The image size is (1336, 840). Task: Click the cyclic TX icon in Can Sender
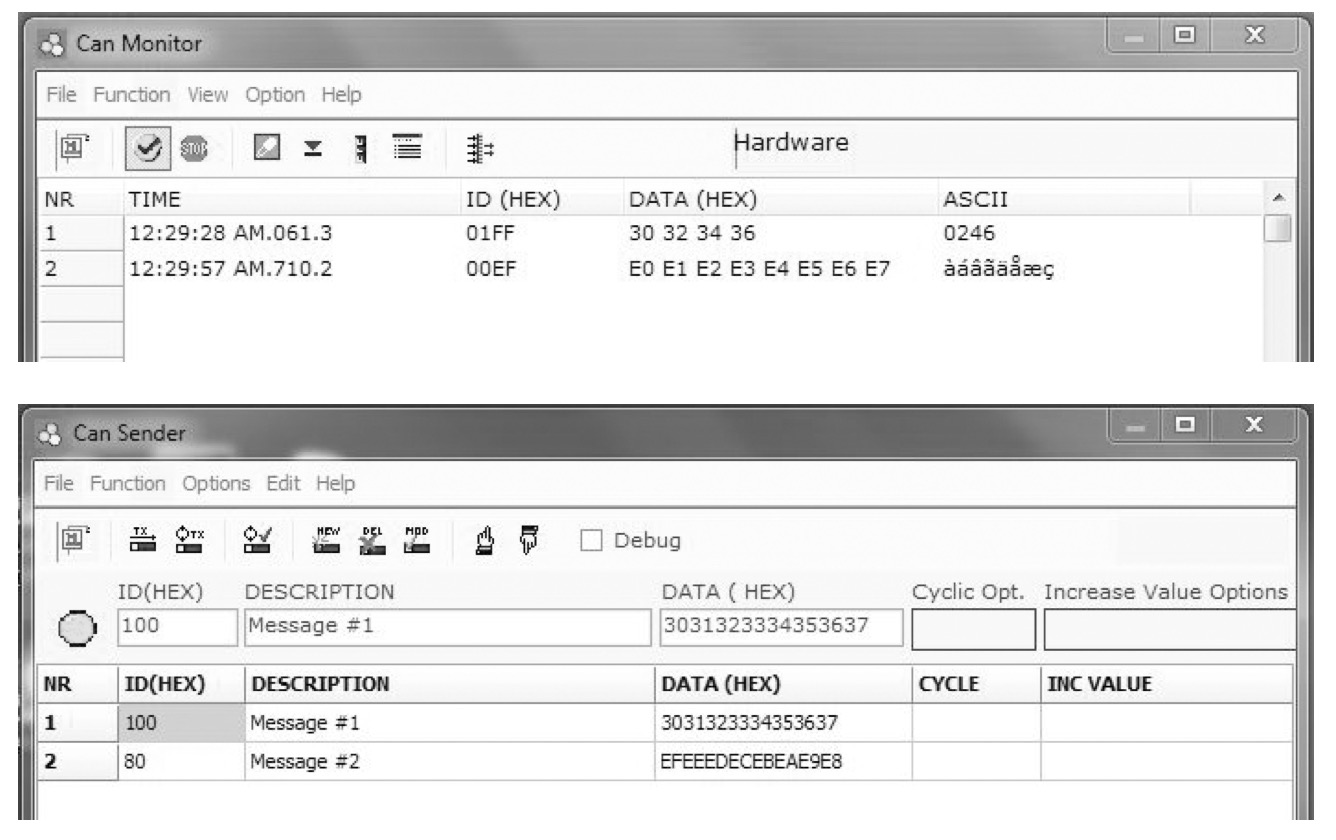tap(186, 541)
